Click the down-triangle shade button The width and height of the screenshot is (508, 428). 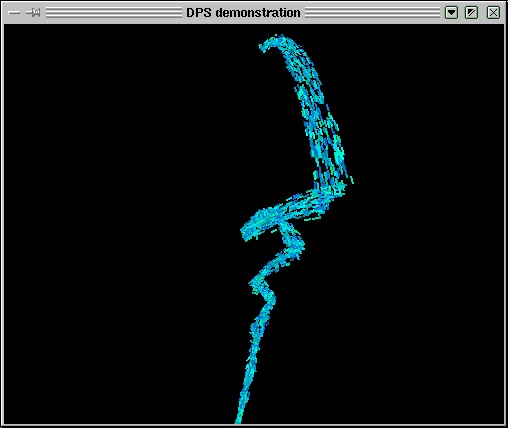[x=451, y=13]
